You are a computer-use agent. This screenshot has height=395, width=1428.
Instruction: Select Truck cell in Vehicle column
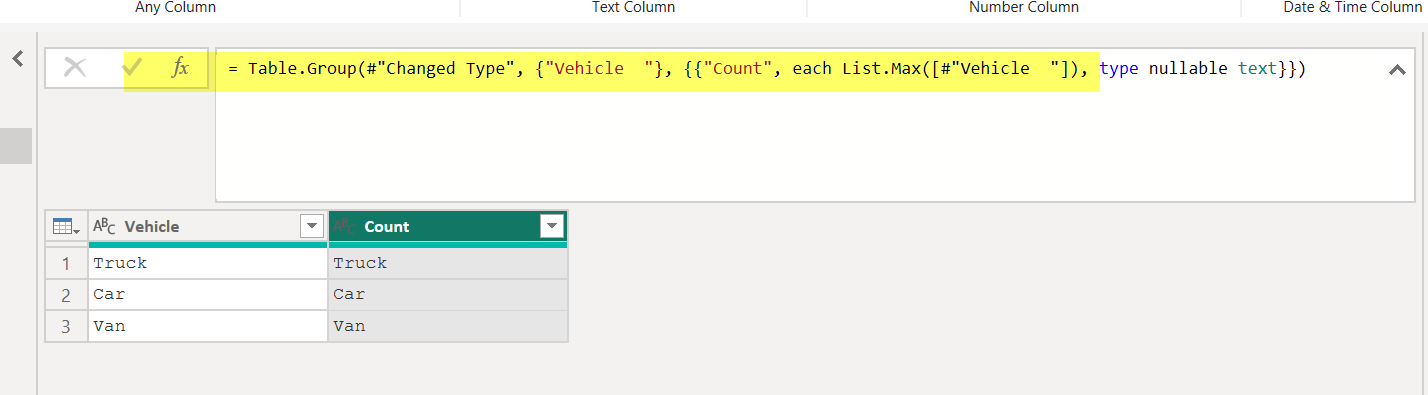[x=208, y=263]
